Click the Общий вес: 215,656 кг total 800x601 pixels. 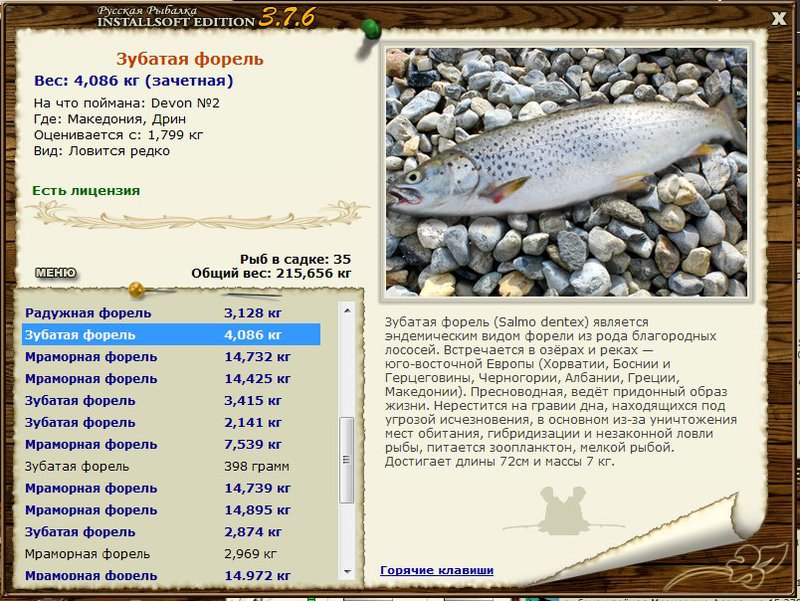click(x=271, y=273)
